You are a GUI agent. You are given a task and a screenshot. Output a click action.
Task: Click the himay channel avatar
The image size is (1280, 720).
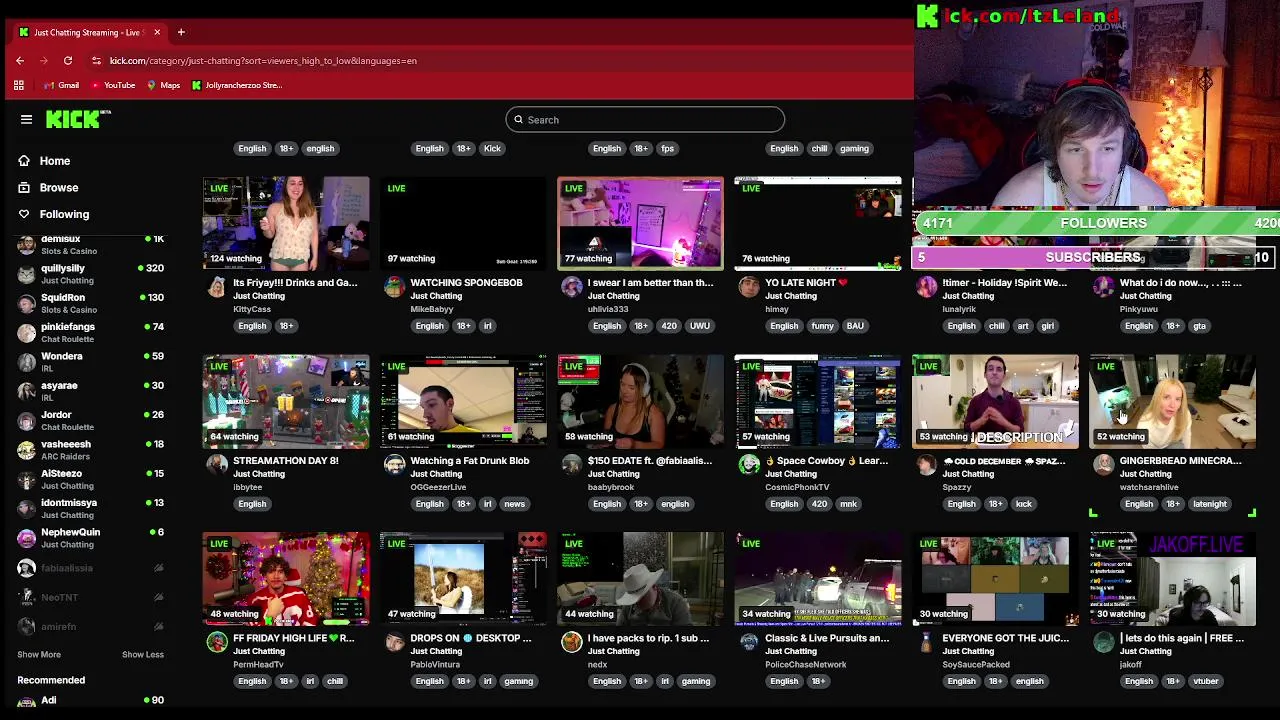click(x=749, y=288)
